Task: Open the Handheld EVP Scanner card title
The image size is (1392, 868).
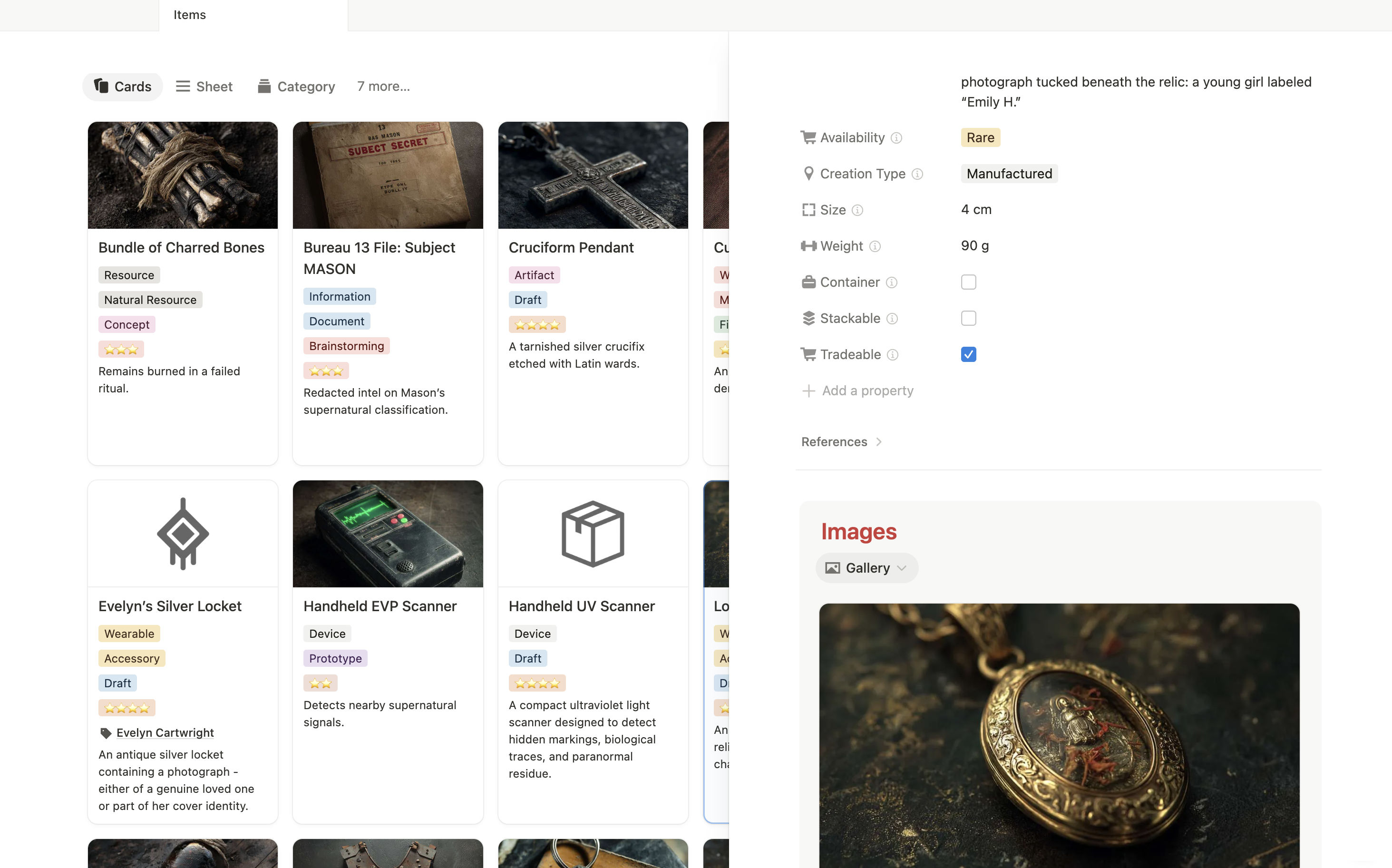Action: tap(380, 606)
